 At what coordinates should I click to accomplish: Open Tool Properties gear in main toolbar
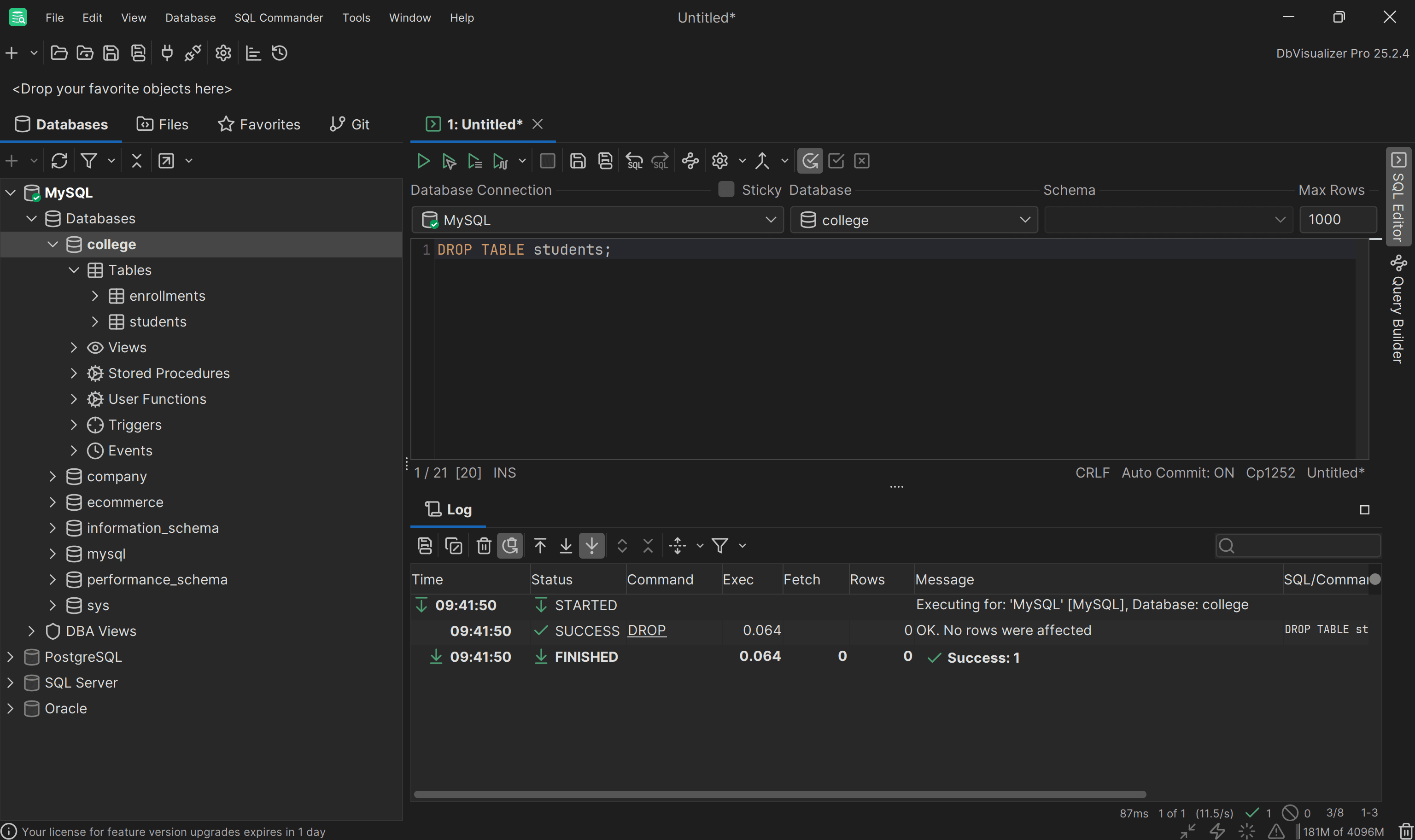(223, 53)
